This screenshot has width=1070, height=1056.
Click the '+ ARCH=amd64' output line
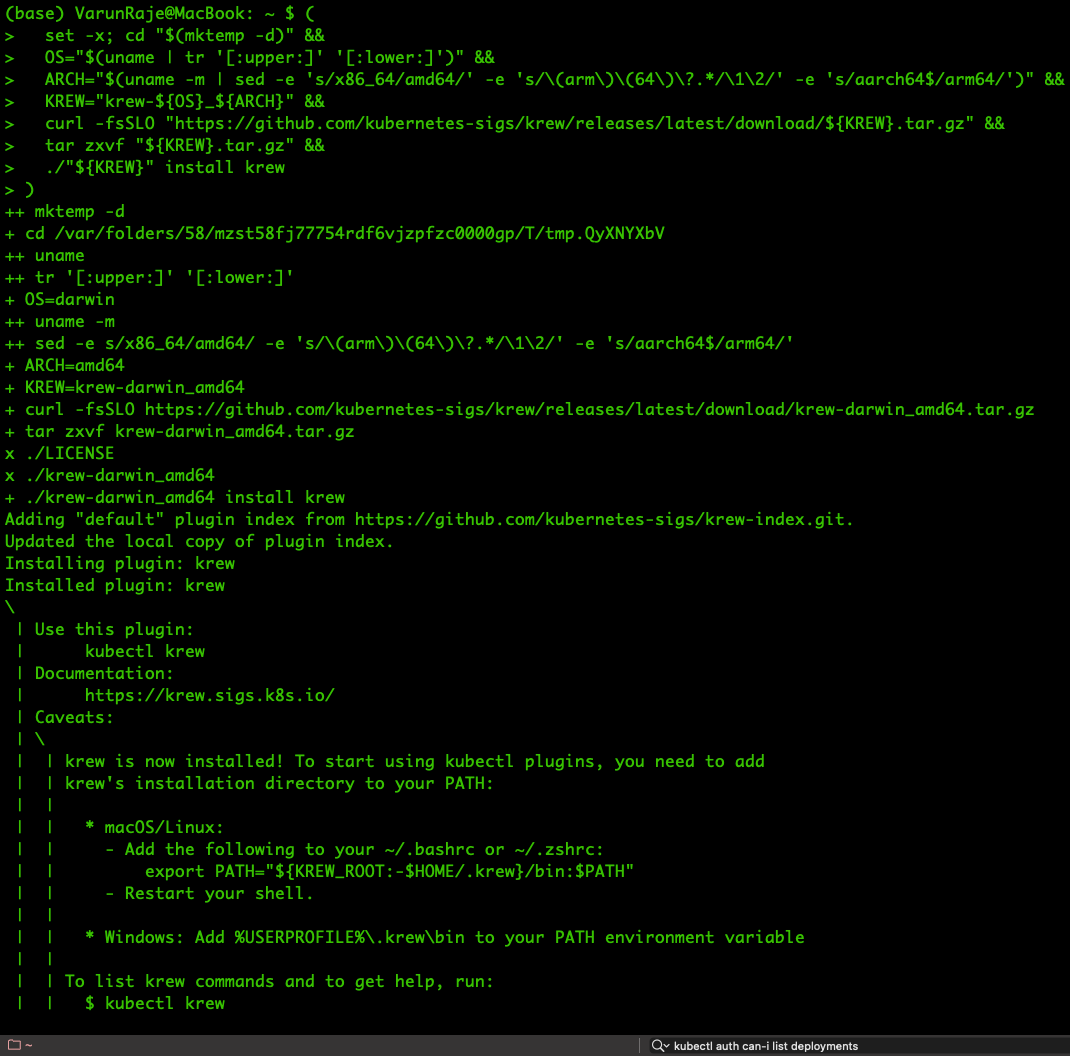pyautogui.click(x=65, y=365)
